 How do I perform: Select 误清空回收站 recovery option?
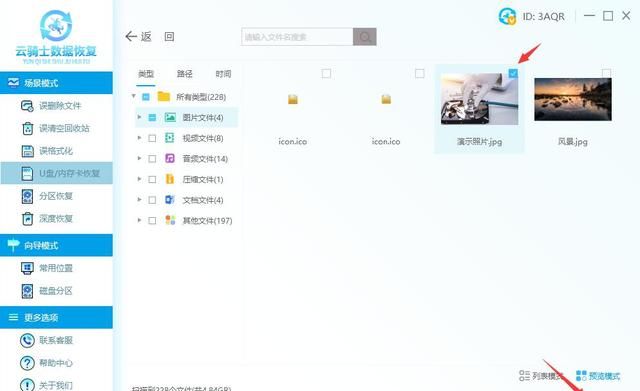tap(56, 128)
